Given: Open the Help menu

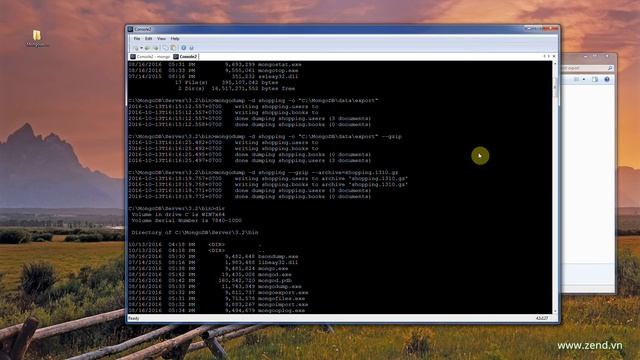Looking at the screenshot, I should pos(175,38).
